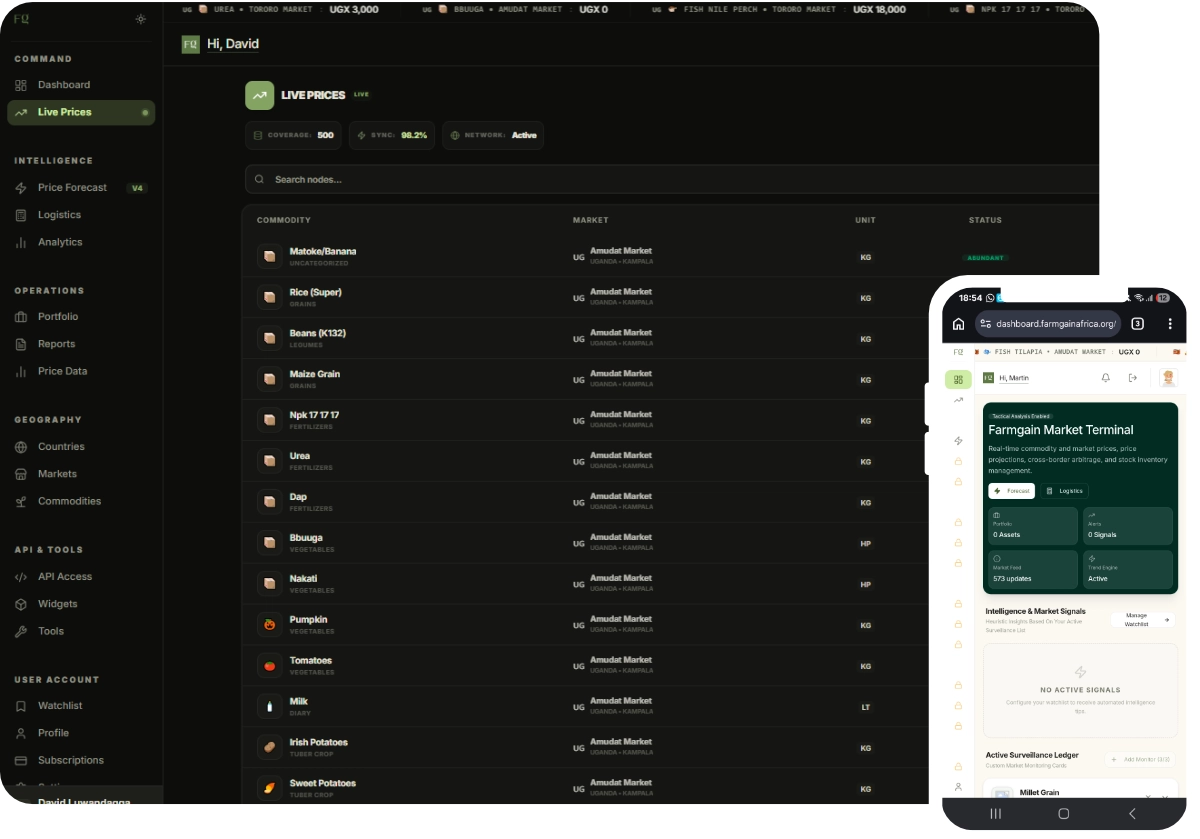The width and height of the screenshot is (1200, 839).
Task: Click Add Monitor on the phone
Action: click(x=1140, y=760)
